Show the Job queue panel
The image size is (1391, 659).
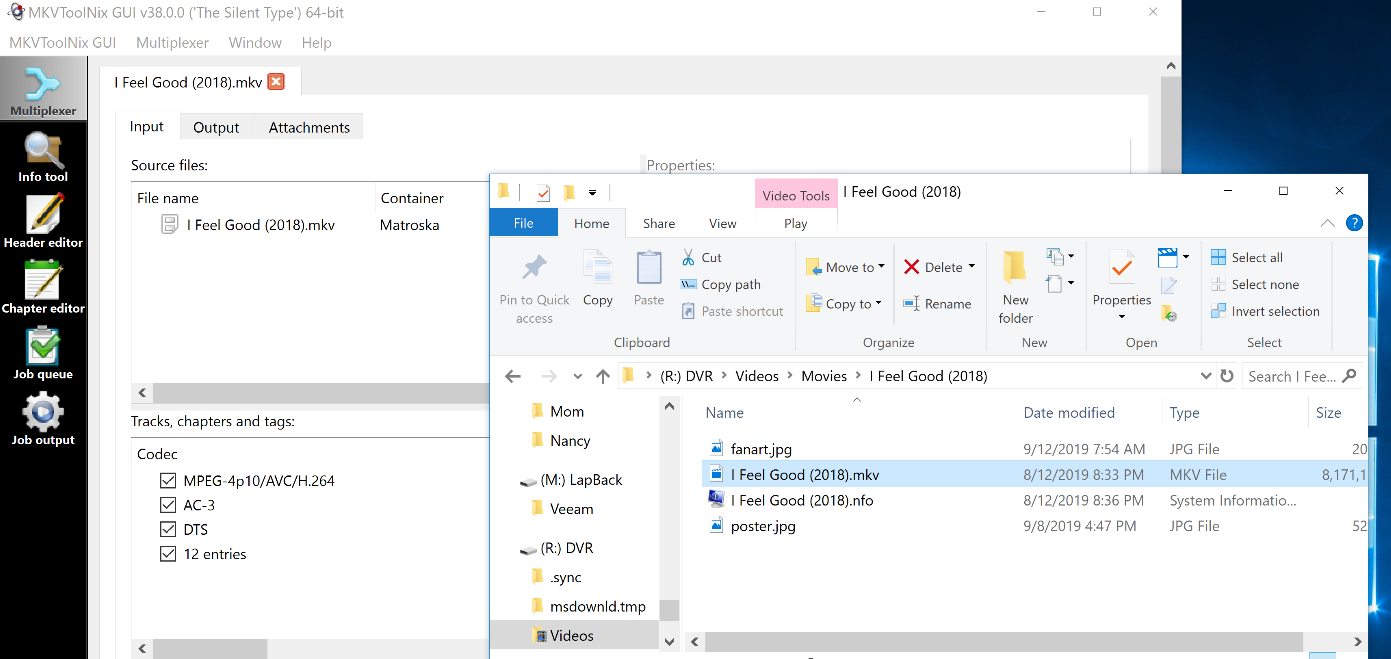[x=43, y=355]
